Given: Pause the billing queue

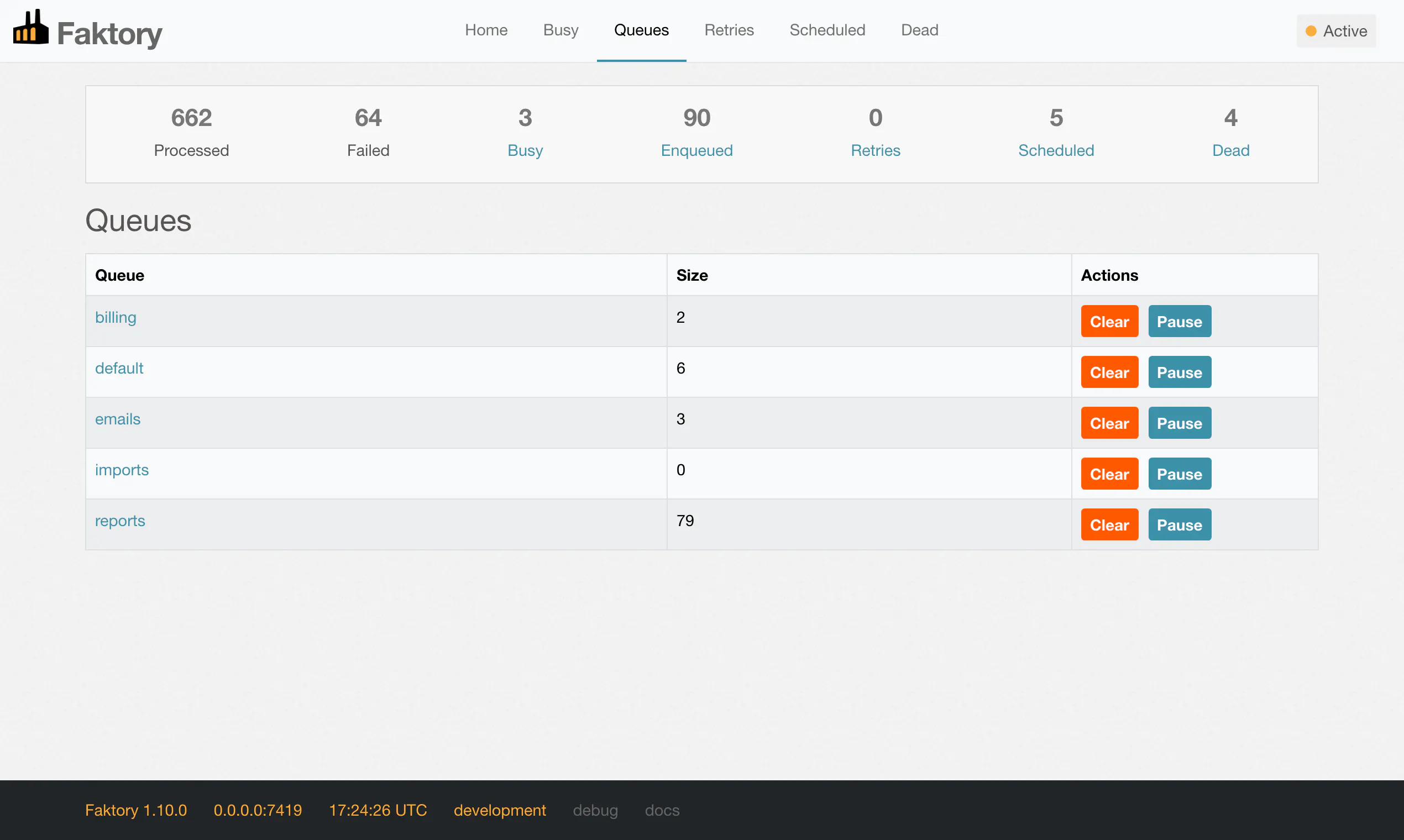Looking at the screenshot, I should (1179, 322).
